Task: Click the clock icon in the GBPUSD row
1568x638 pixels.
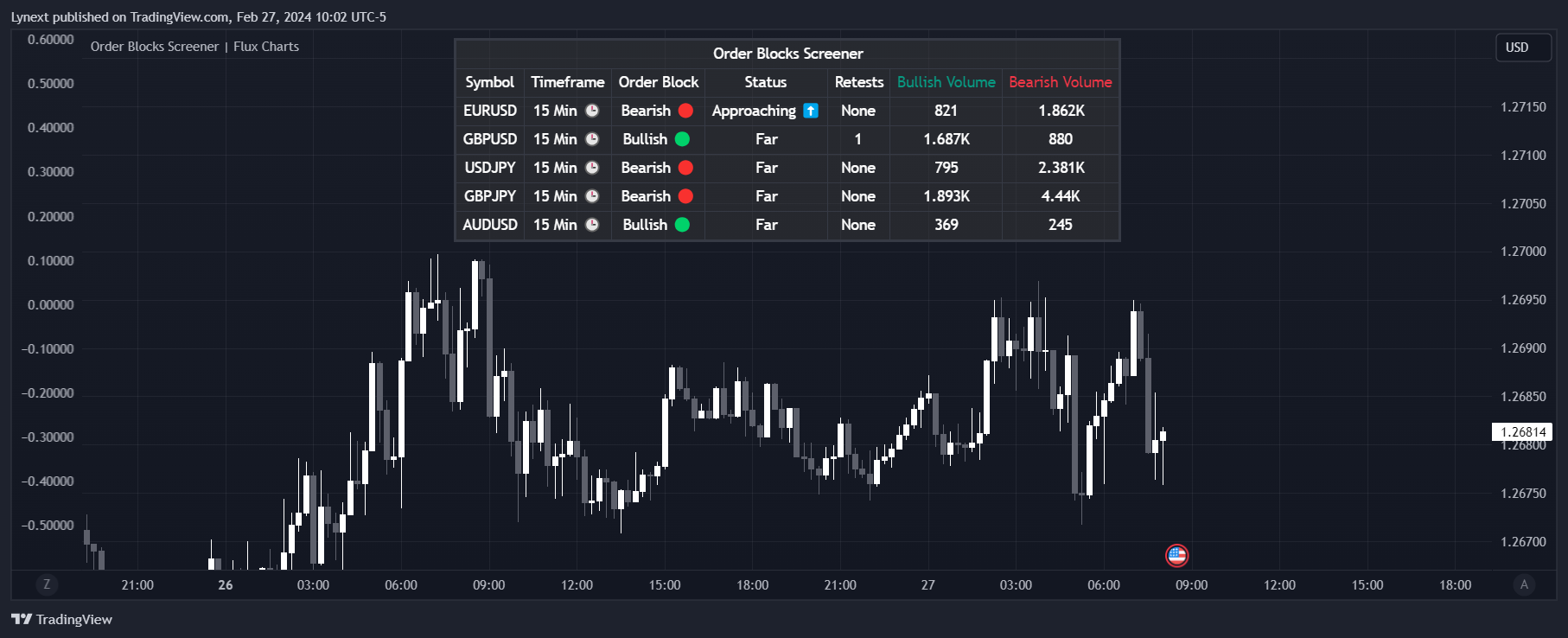Action: [x=592, y=139]
